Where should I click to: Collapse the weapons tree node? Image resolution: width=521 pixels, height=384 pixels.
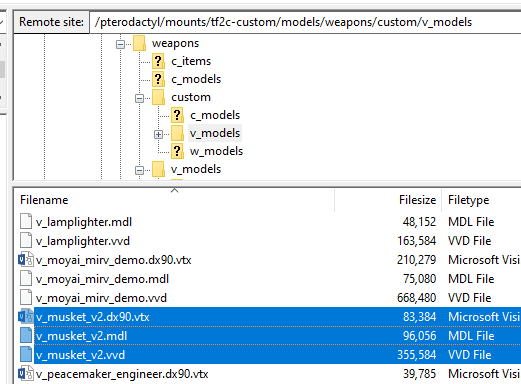(120, 44)
